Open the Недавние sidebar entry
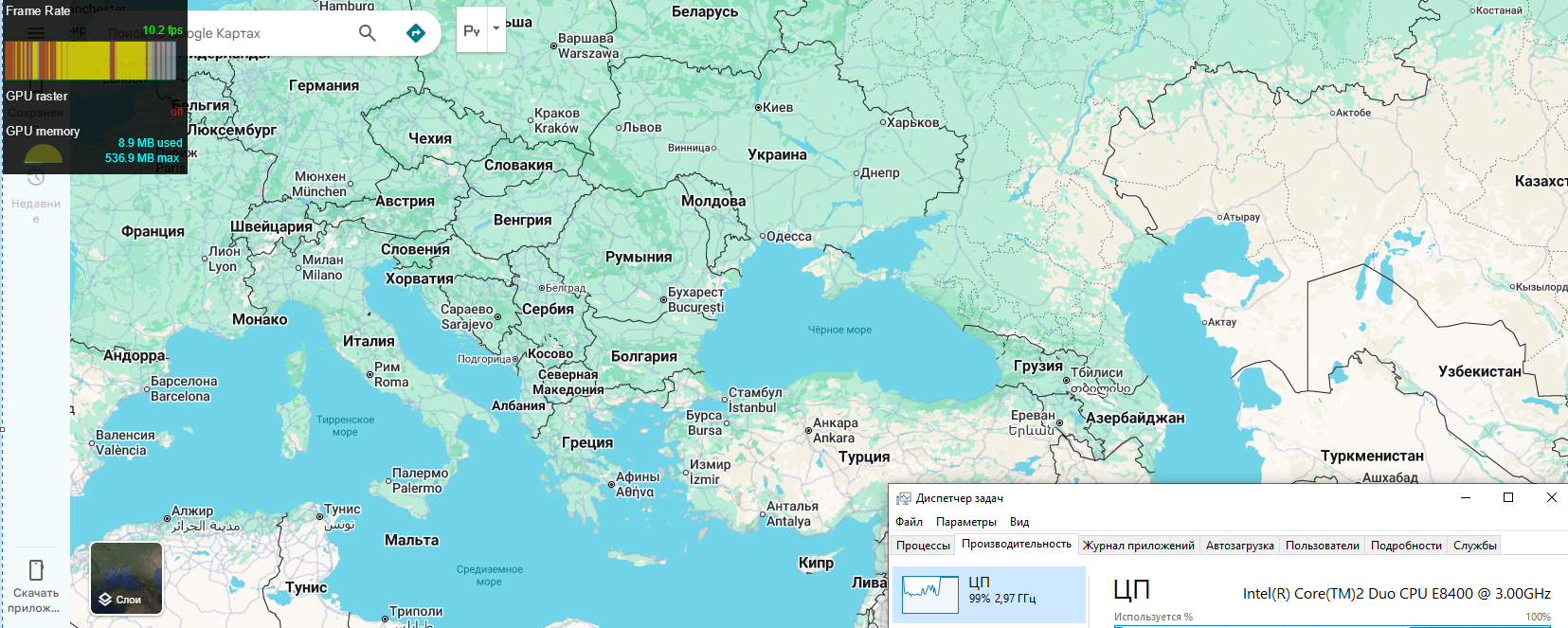Screen dimensions: 1568x628 click(x=36, y=194)
